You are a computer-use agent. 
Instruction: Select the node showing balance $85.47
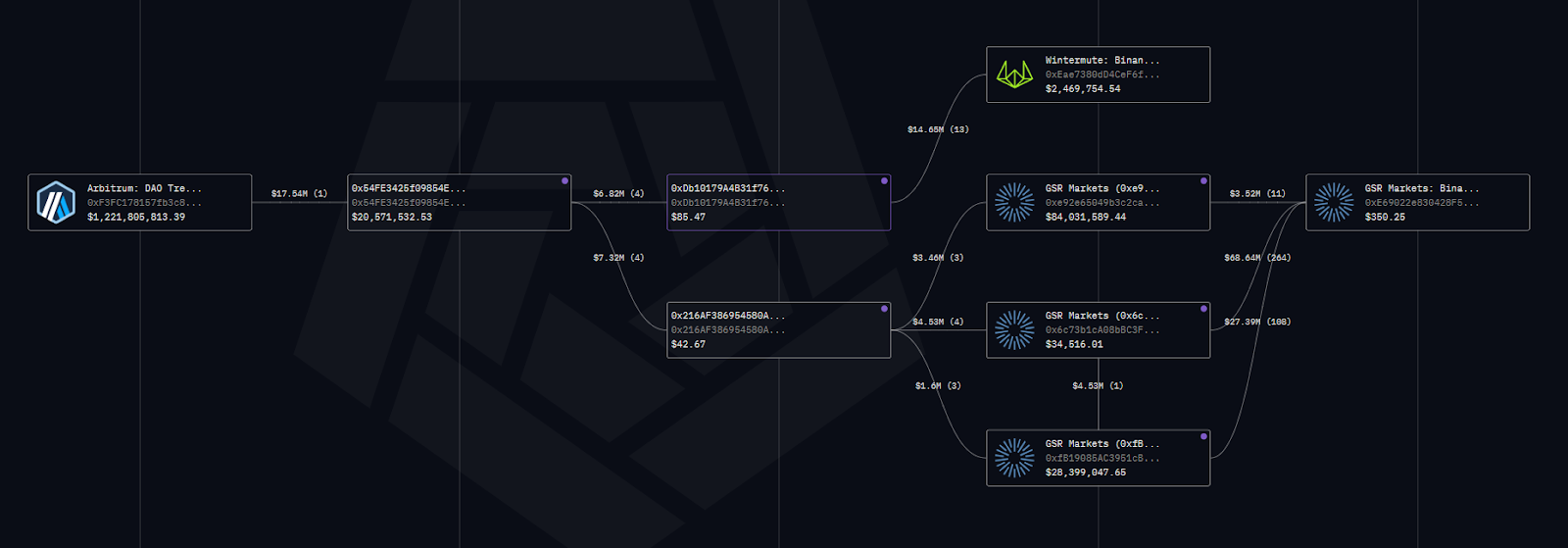click(x=778, y=203)
